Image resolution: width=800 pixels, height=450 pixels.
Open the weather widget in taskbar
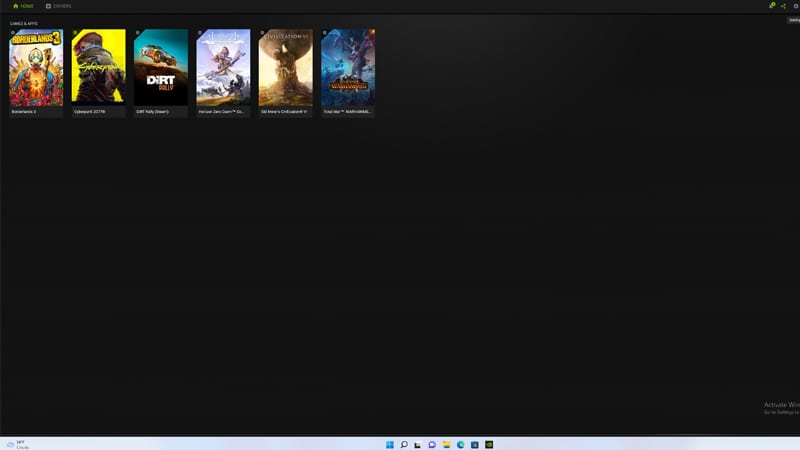point(16,444)
